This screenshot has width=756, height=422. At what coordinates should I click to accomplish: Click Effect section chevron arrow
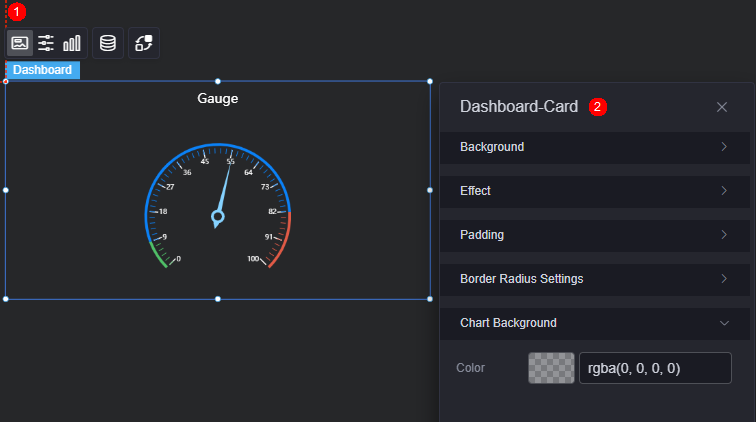click(724, 191)
